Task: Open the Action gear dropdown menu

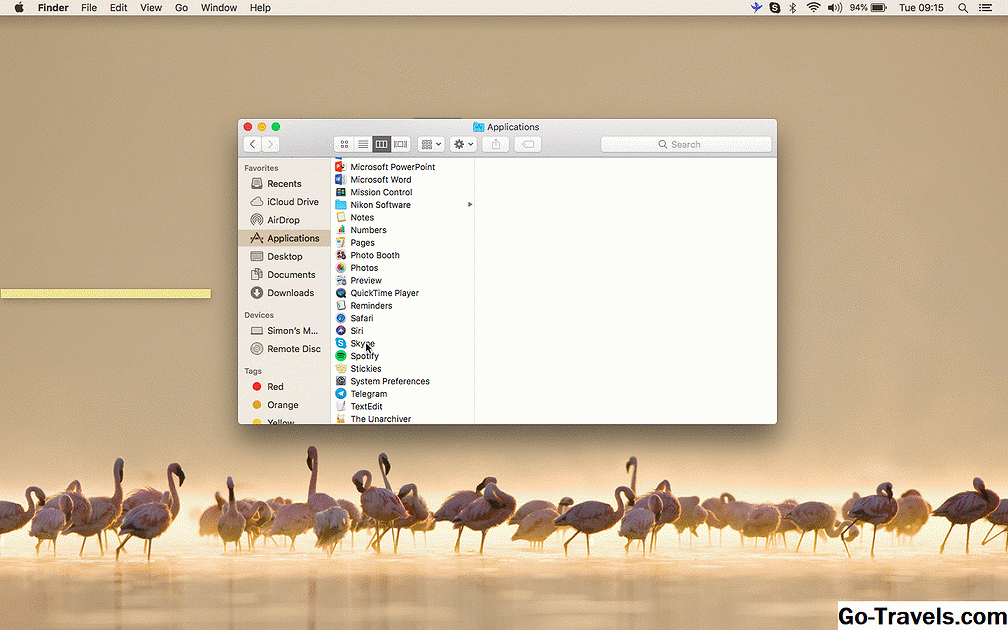Action: coord(463,145)
